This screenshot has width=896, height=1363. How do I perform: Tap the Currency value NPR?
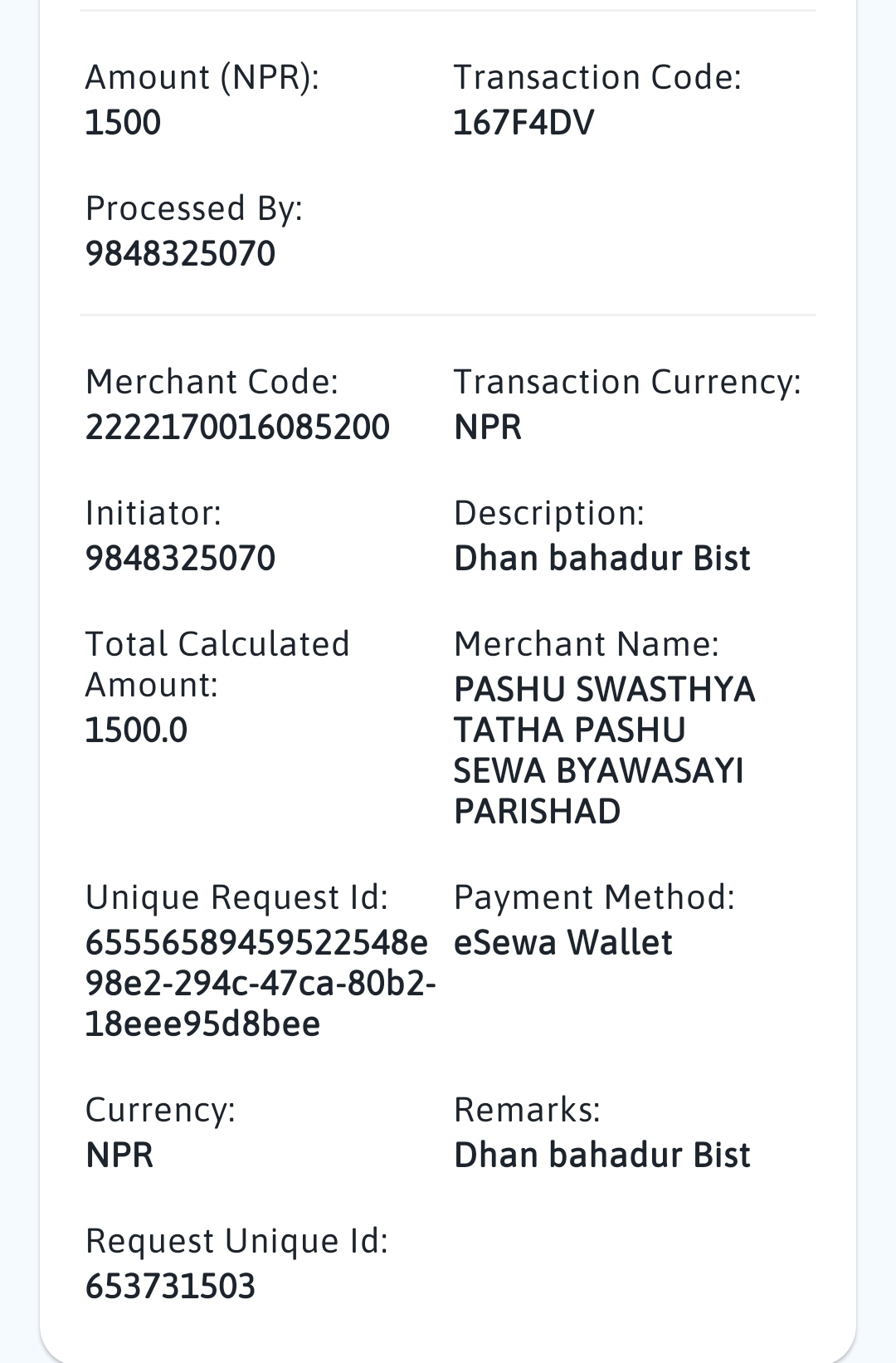(x=119, y=1155)
